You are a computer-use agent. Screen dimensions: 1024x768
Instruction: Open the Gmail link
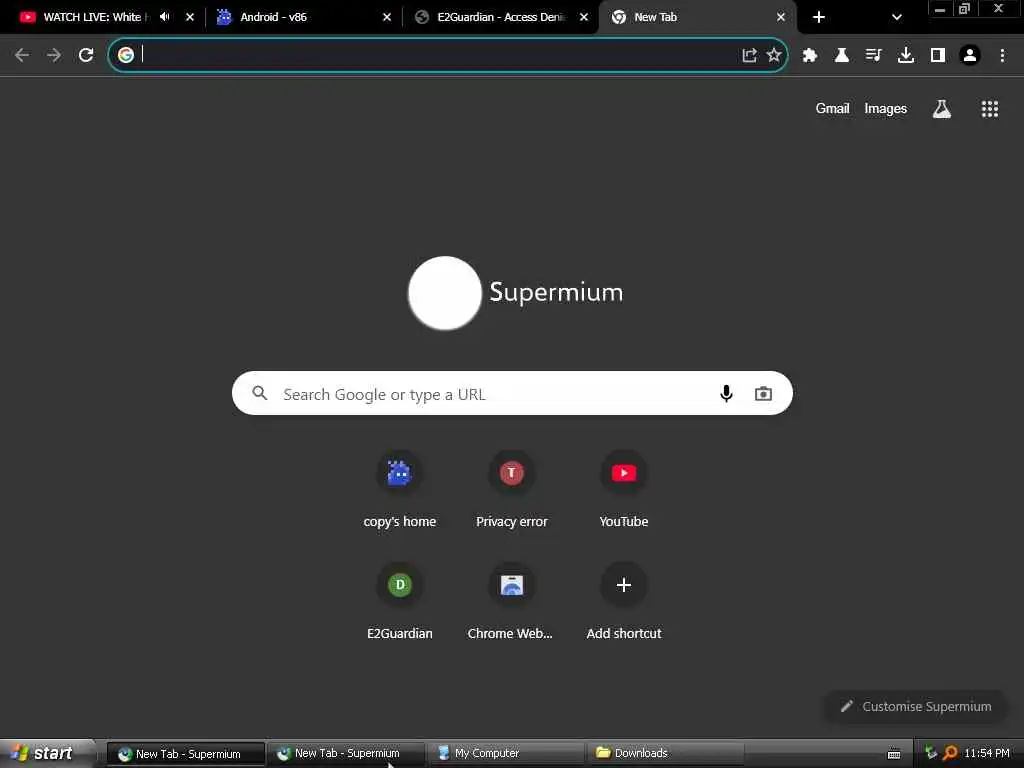pos(832,108)
